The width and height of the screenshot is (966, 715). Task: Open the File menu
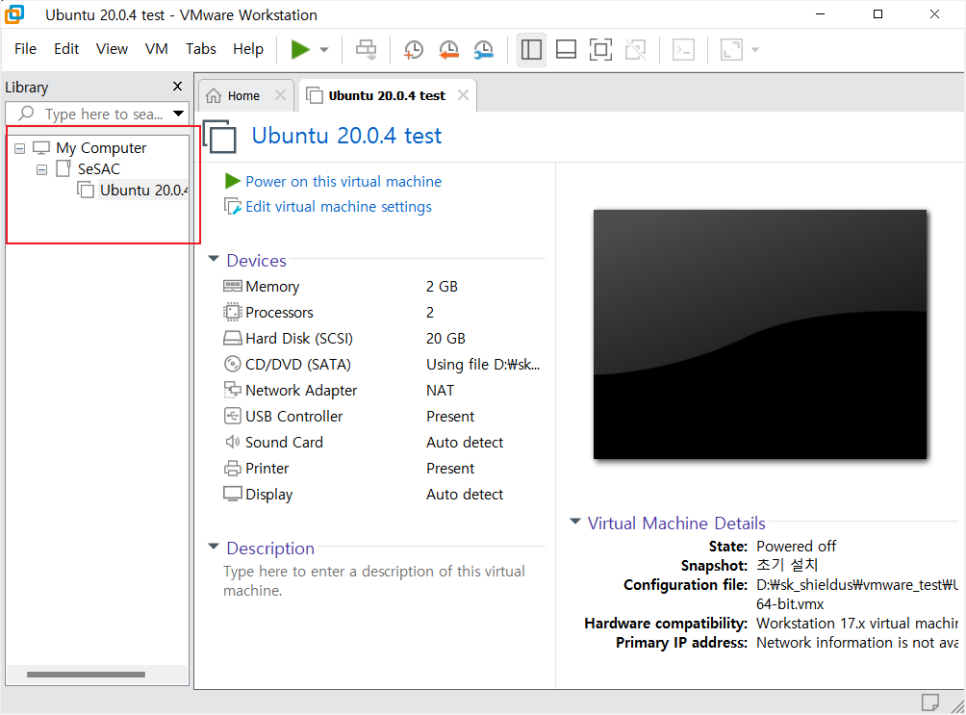coord(25,49)
